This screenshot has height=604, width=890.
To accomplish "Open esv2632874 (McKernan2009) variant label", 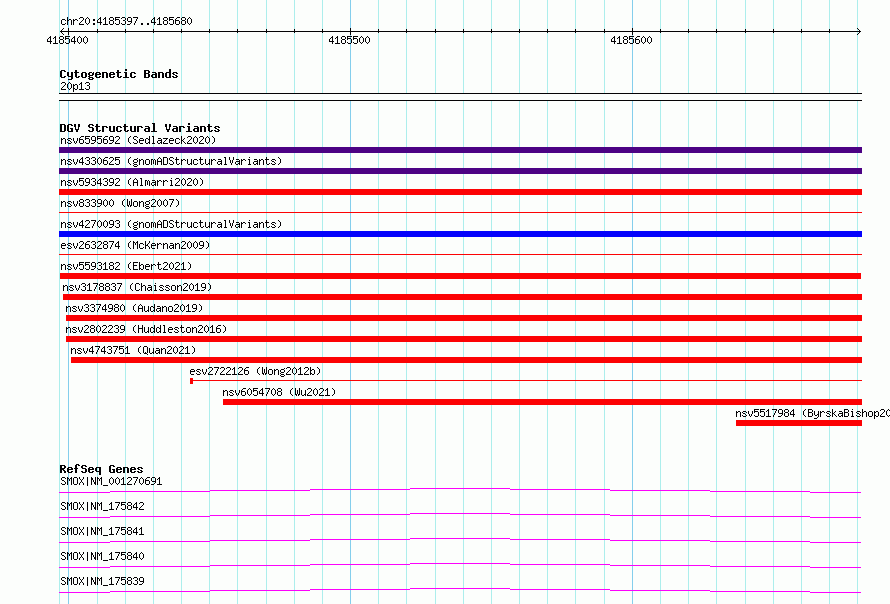I will coord(135,245).
